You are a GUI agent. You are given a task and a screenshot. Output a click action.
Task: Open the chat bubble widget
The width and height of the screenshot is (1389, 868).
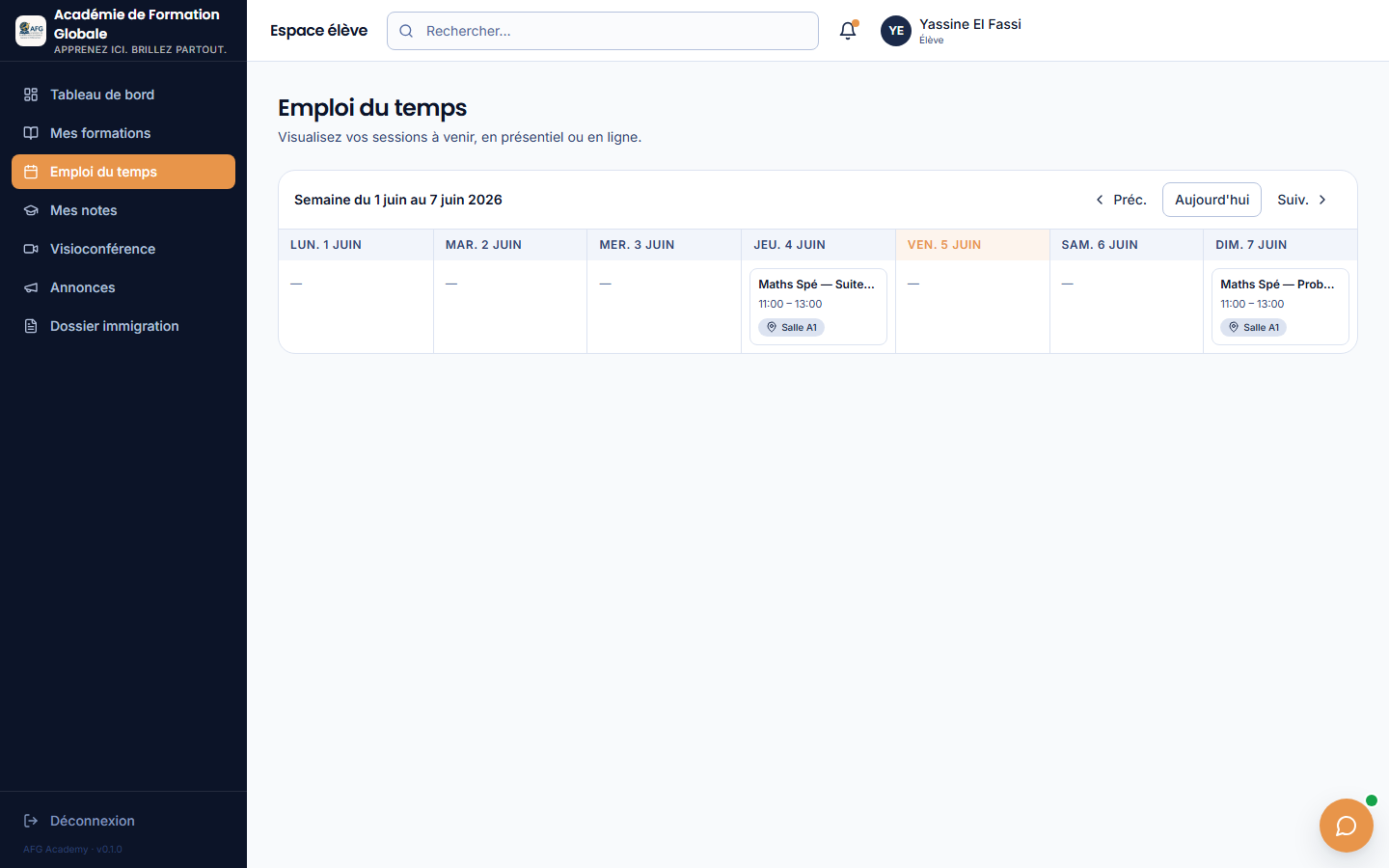[x=1346, y=826]
